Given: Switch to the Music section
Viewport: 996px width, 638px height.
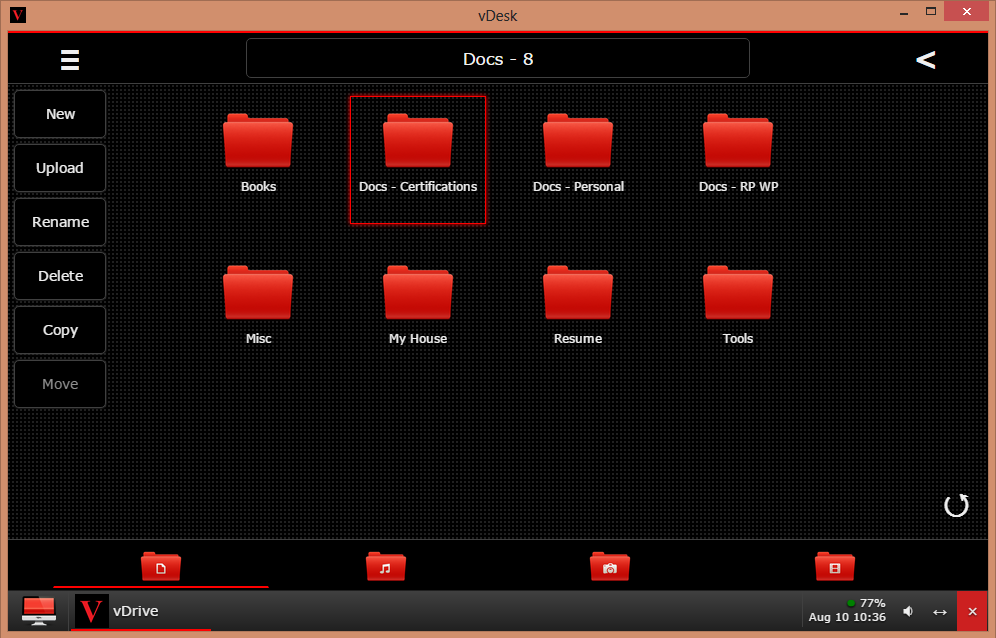Looking at the screenshot, I should click(x=385, y=566).
